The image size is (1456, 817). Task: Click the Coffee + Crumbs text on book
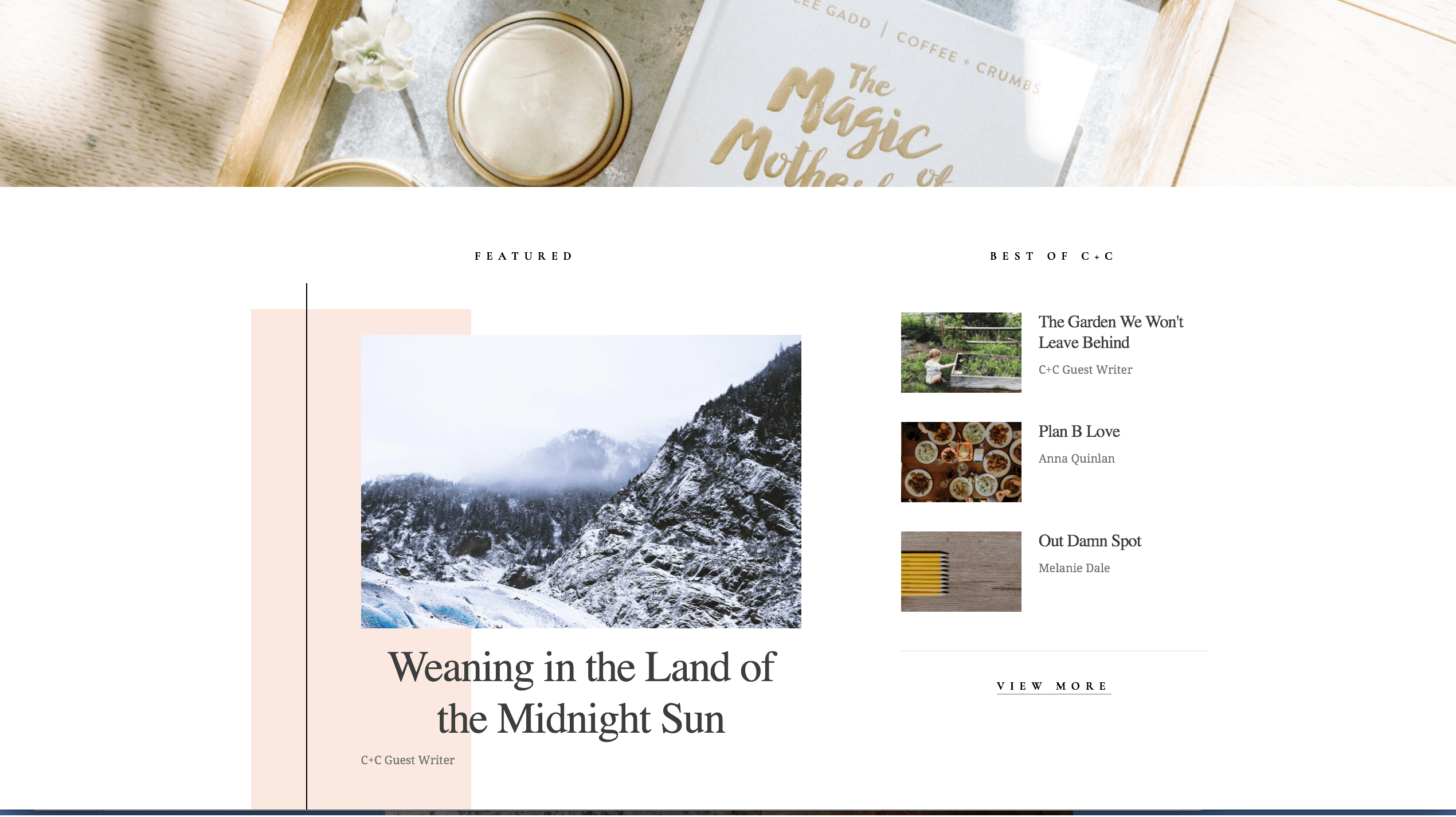(969, 62)
